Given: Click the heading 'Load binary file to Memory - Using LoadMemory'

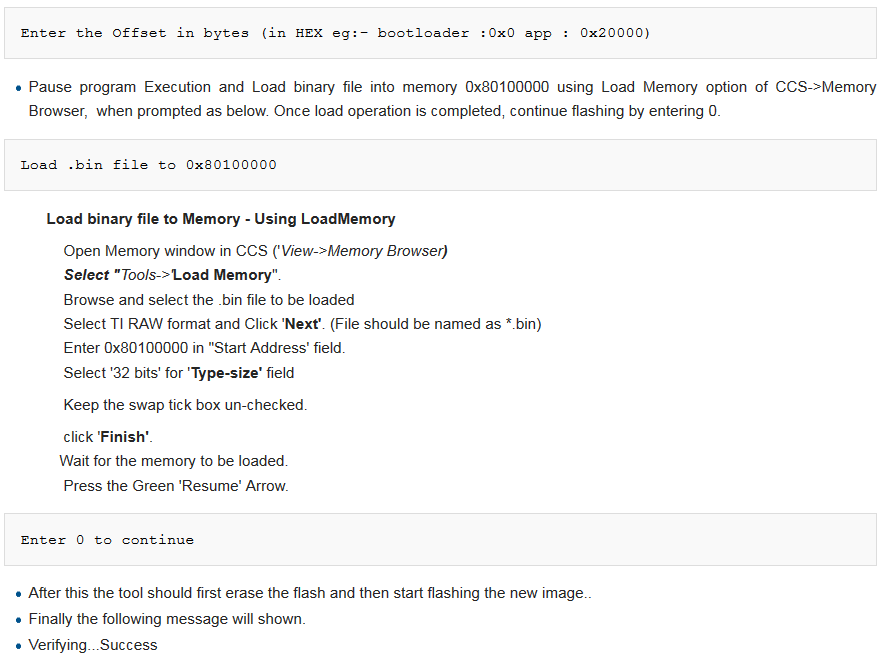Looking at the screenshot, I should tap(221, 219).
